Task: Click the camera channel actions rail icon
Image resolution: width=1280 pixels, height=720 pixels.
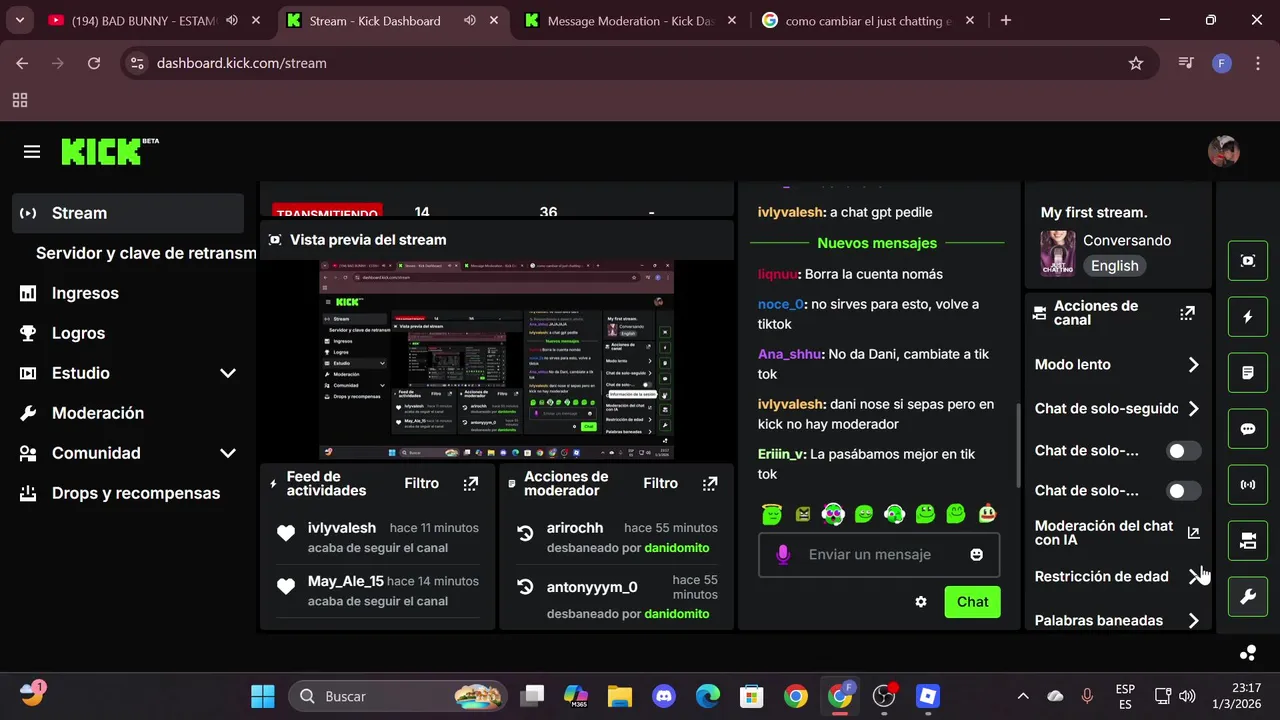Action: tap(1248, 541)
